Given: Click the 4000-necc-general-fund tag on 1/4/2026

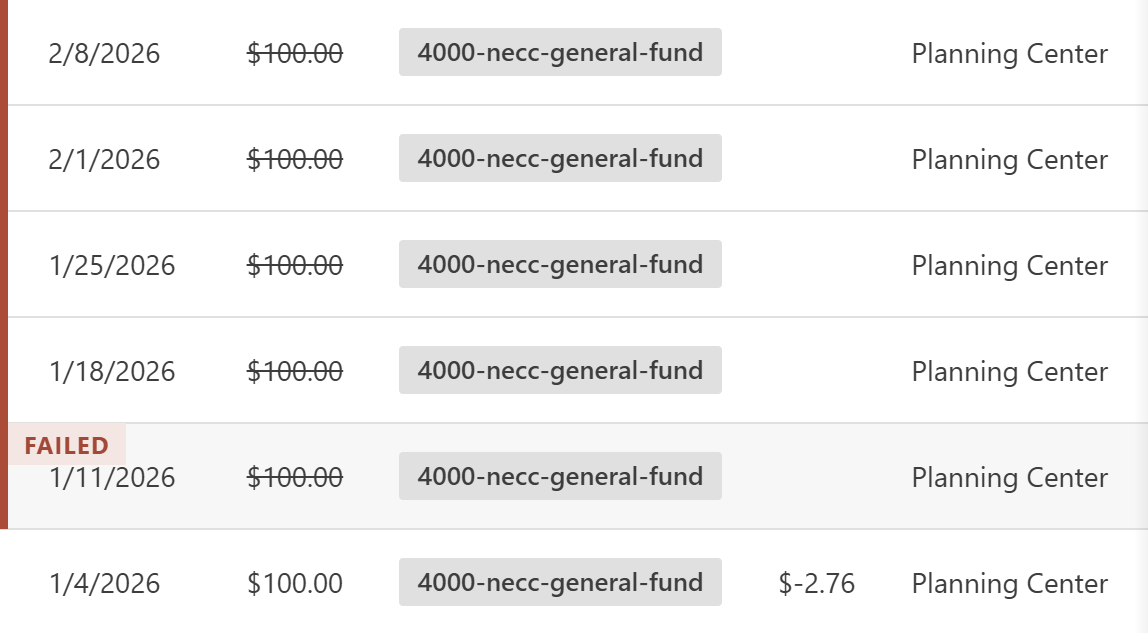Looking at the screenshot, I should tap(560, 582).
